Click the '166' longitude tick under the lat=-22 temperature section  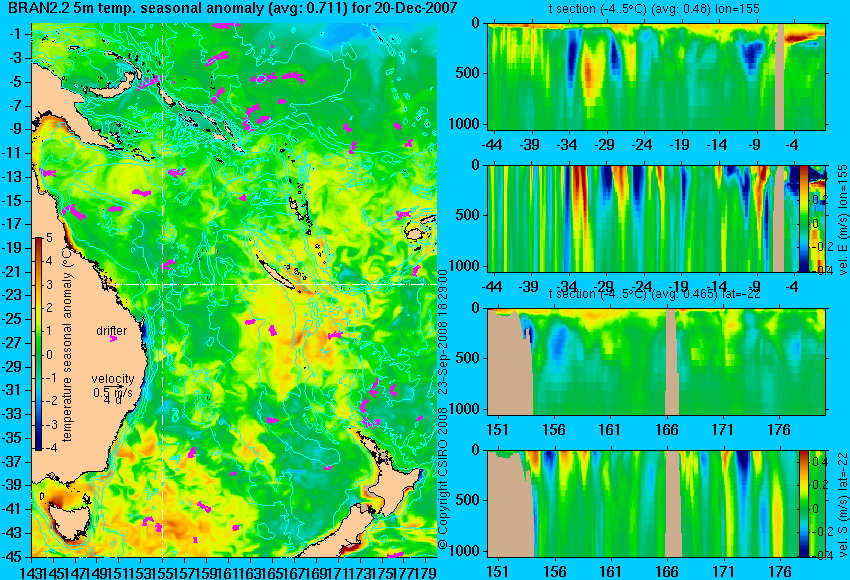[x=666, y=430]
